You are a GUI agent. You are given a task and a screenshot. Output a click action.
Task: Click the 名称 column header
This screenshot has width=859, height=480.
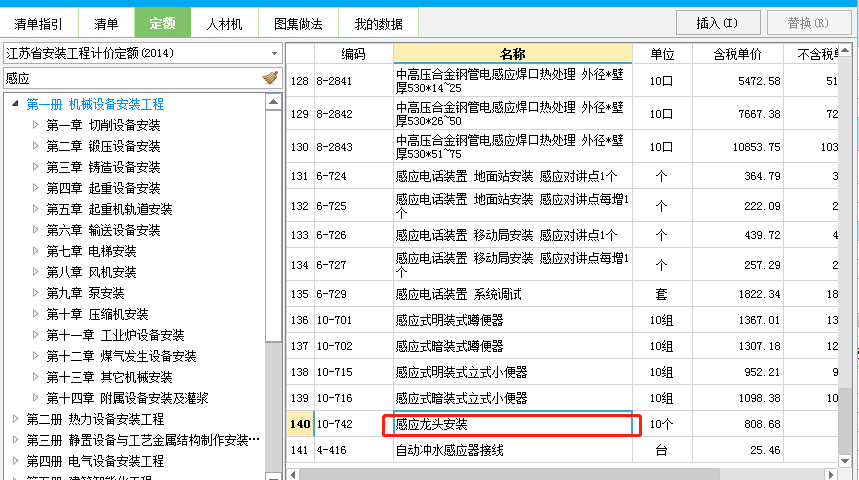(513, 54)
